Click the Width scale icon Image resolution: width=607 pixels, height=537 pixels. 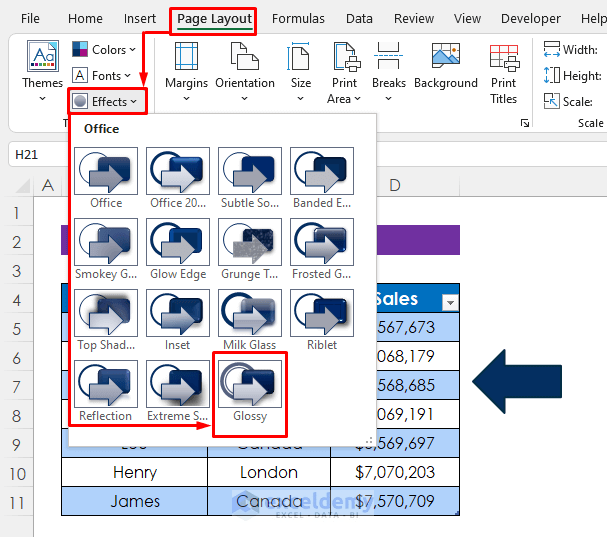[551, 49]
